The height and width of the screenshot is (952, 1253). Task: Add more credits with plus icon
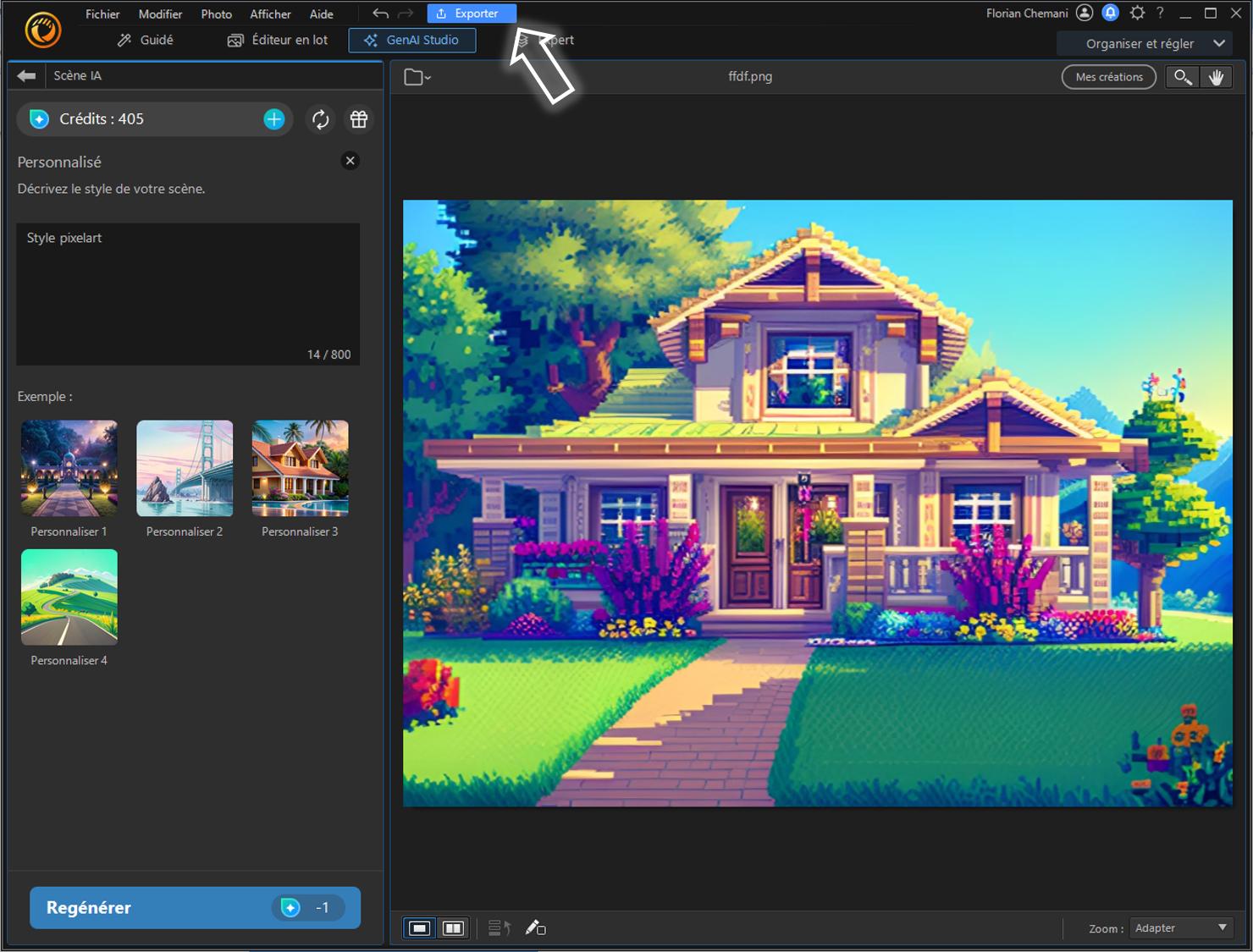pyautogui.click(x=273, y=119)
